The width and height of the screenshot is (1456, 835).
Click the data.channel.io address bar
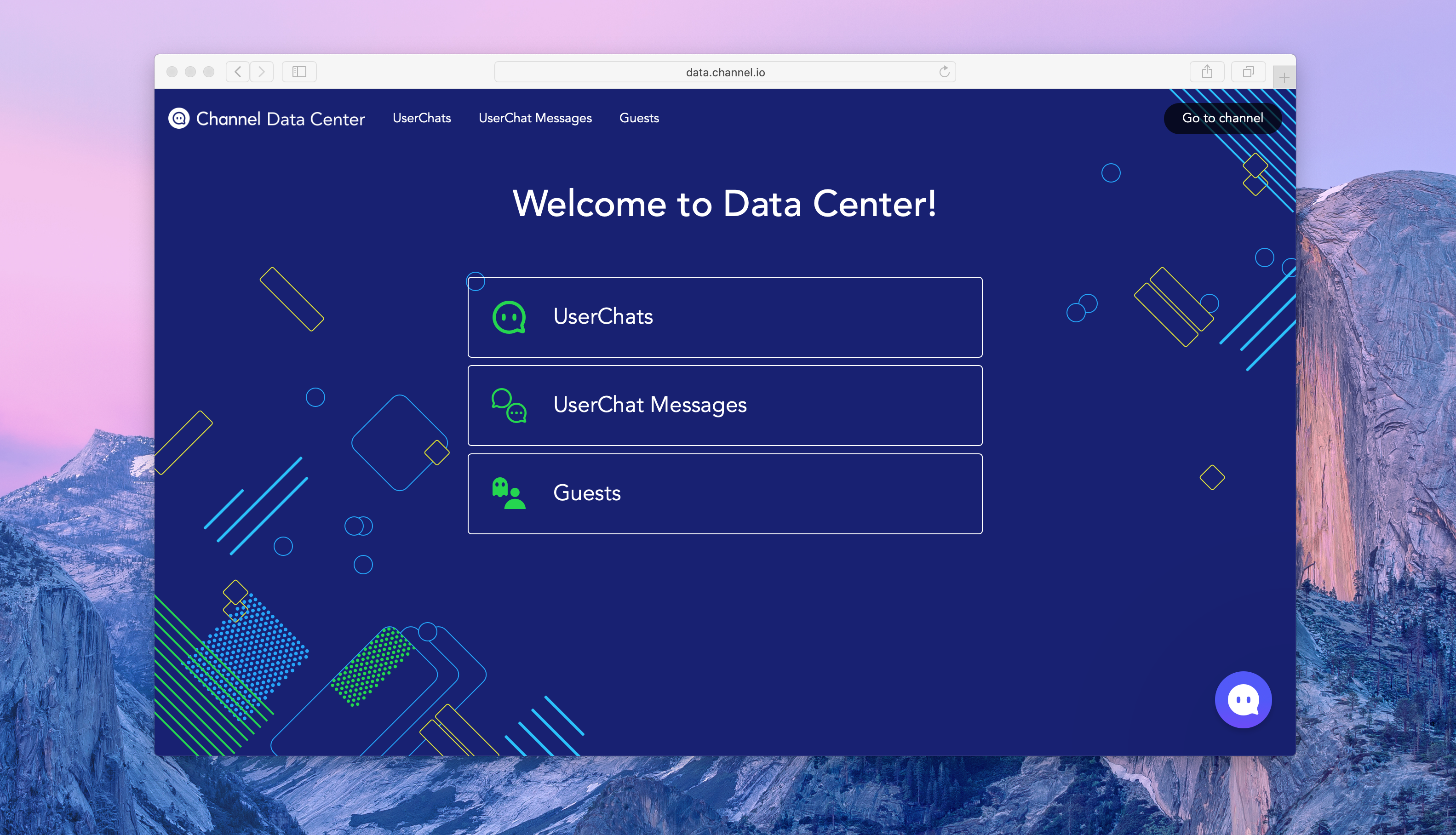pyautogui.click(x=725, y=72)
